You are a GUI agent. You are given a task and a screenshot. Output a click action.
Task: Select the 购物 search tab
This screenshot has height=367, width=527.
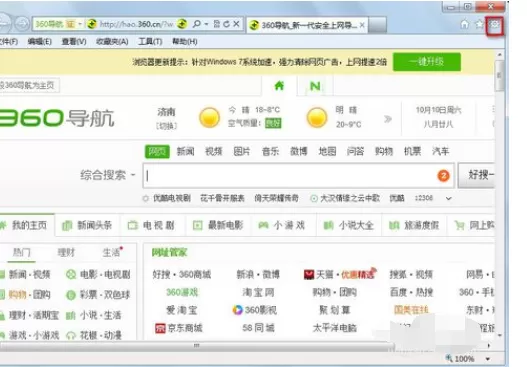pyautogui.click(x=384, y=152)
